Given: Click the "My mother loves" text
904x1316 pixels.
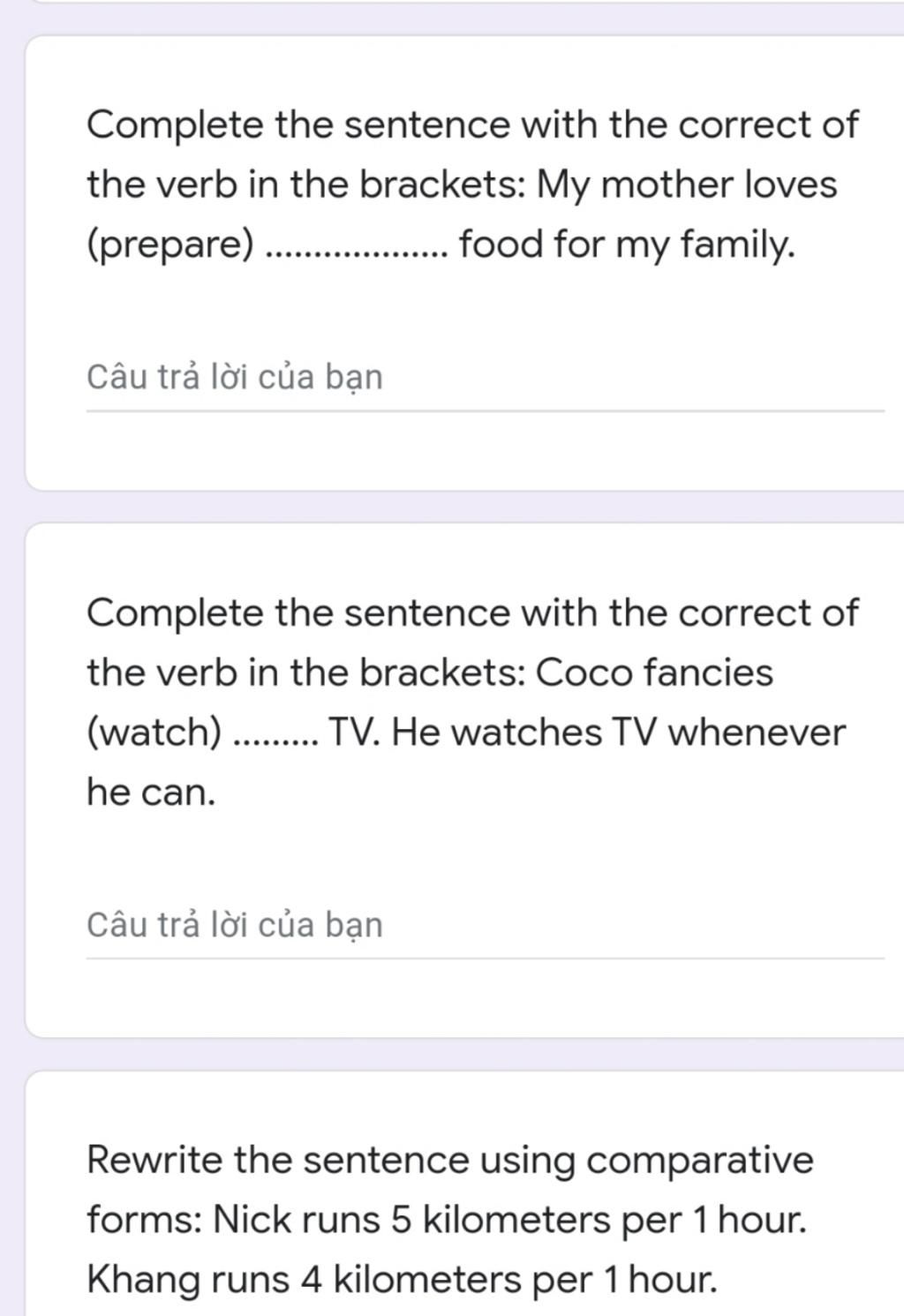Looking at the screenshot, I should [x=687, y=185].
